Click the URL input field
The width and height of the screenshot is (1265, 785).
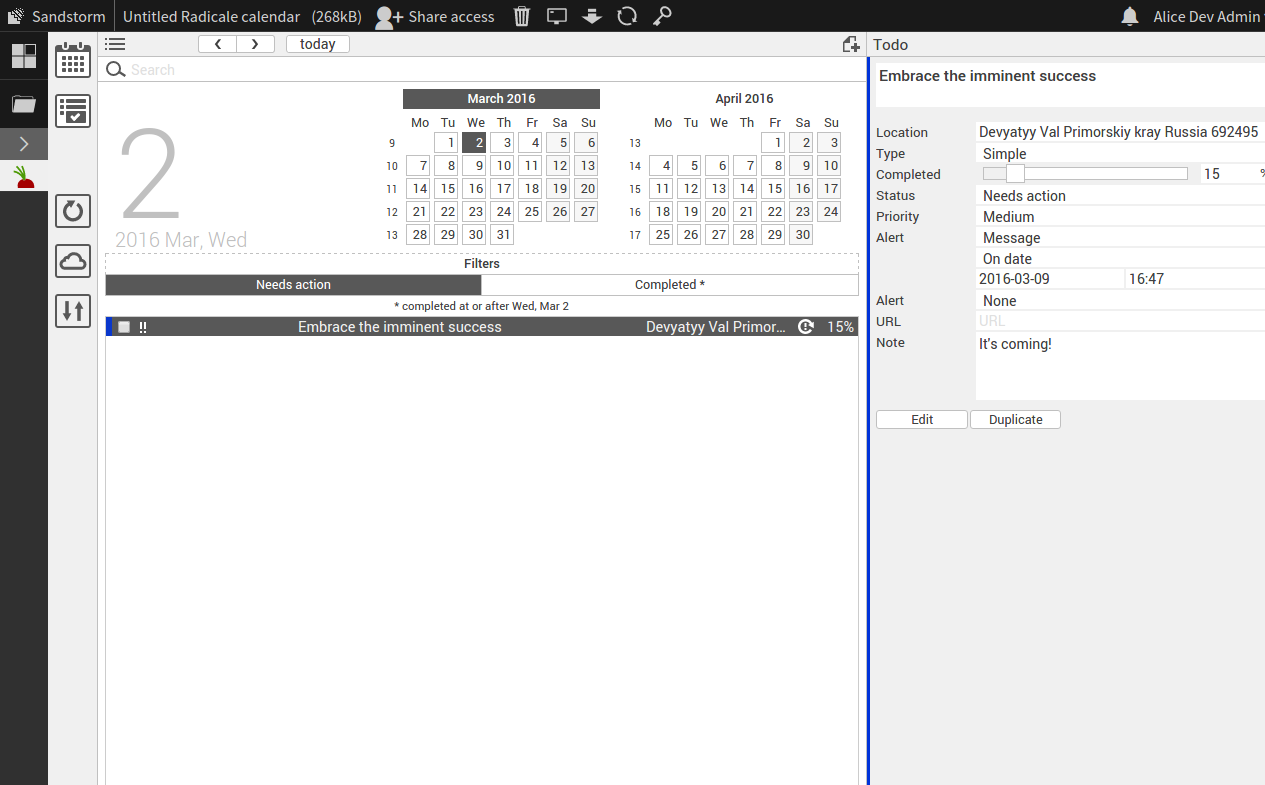click(x=1120, y=321)
